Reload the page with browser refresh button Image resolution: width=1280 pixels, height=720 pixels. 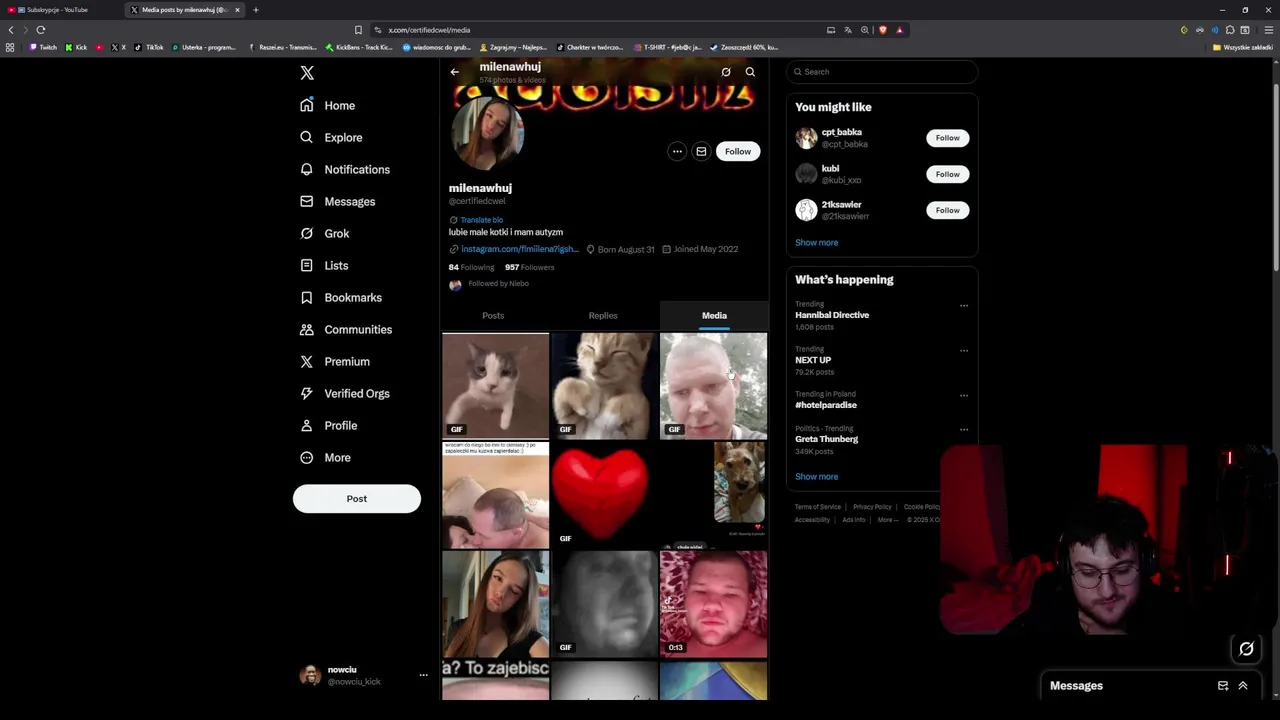click(41, 30)
